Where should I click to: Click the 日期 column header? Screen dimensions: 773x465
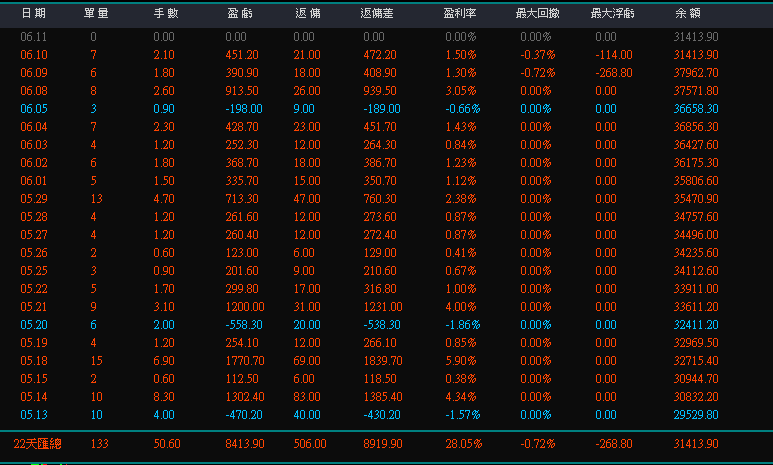tap(34, 13)
